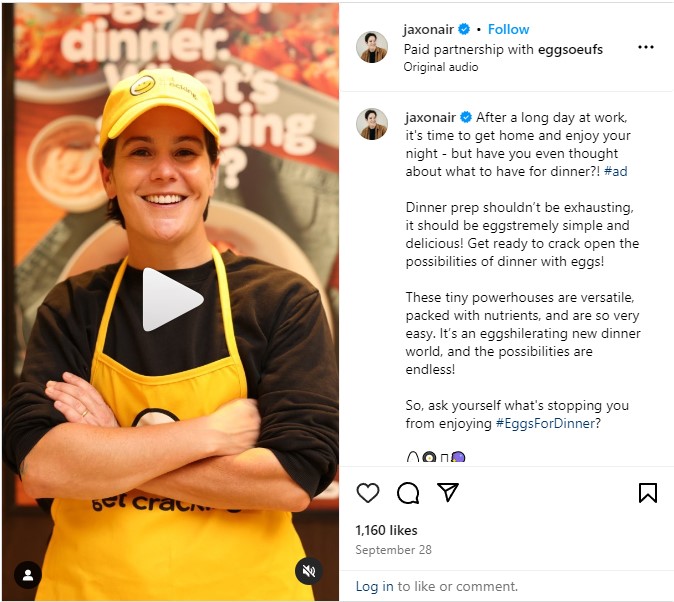The height and width of the screenshot is (602, 674).
Task: Click Log in to like or comment
Action: coord(374,587)
